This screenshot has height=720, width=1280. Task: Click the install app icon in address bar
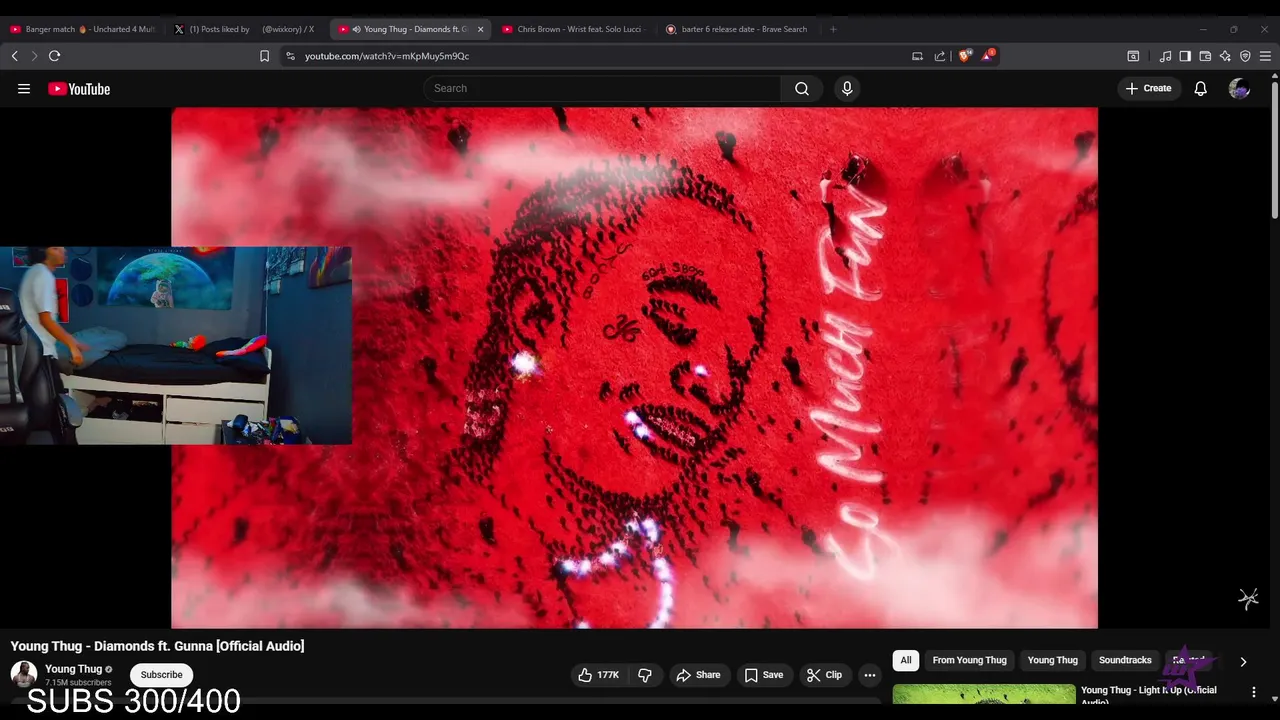pyautogui.click(x=917, y=56)
